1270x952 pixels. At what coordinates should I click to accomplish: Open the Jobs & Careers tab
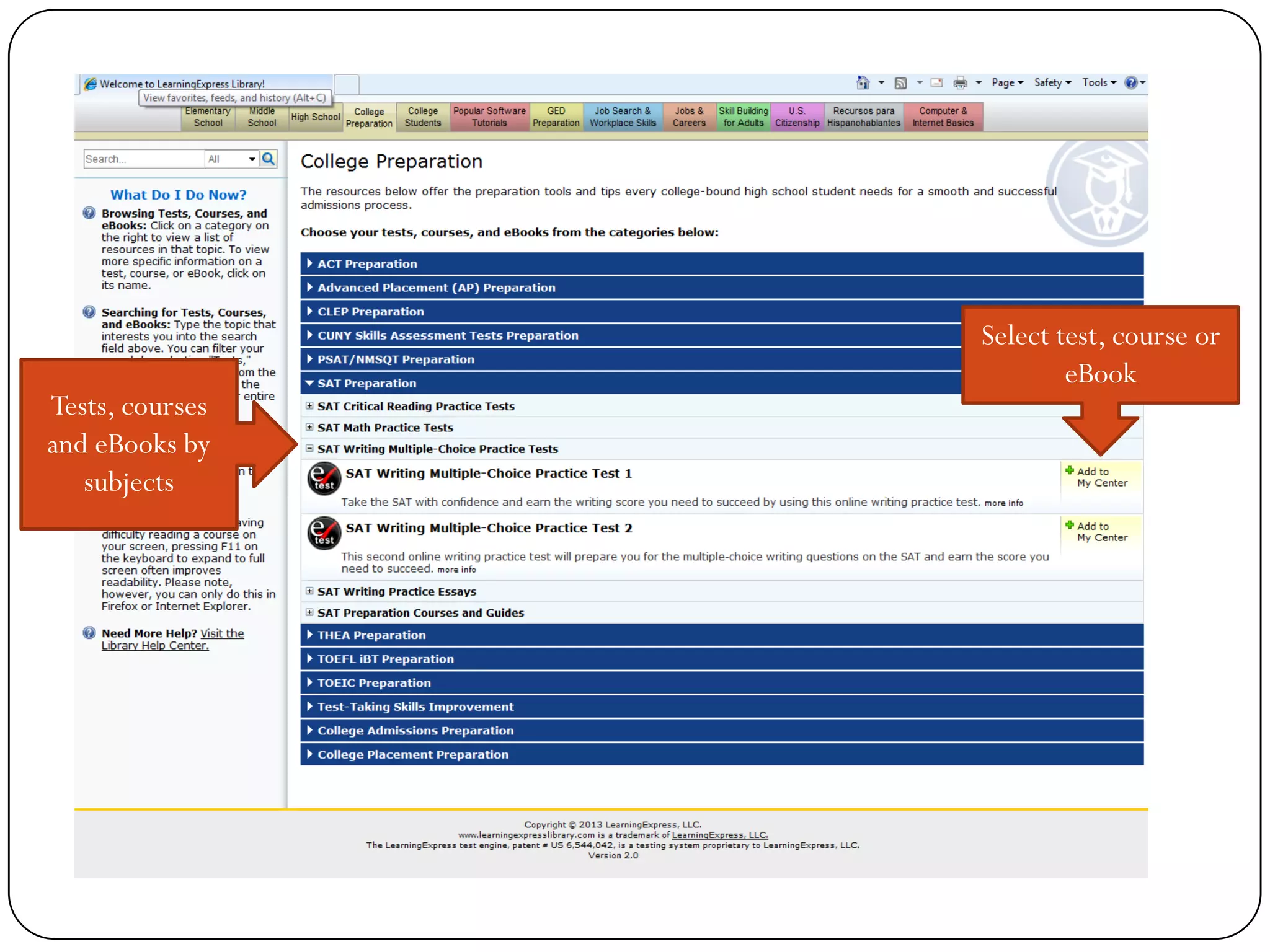coord(689,117)
